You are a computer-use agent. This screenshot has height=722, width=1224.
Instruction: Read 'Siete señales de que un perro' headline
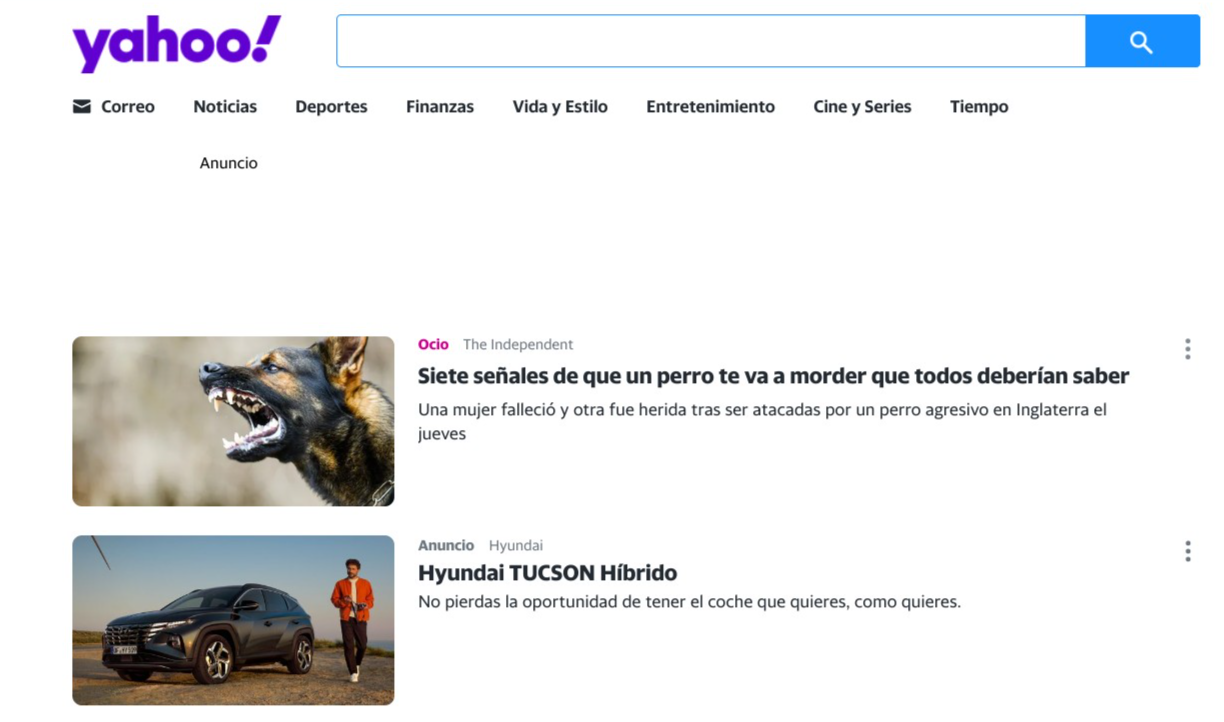(773, 376)
